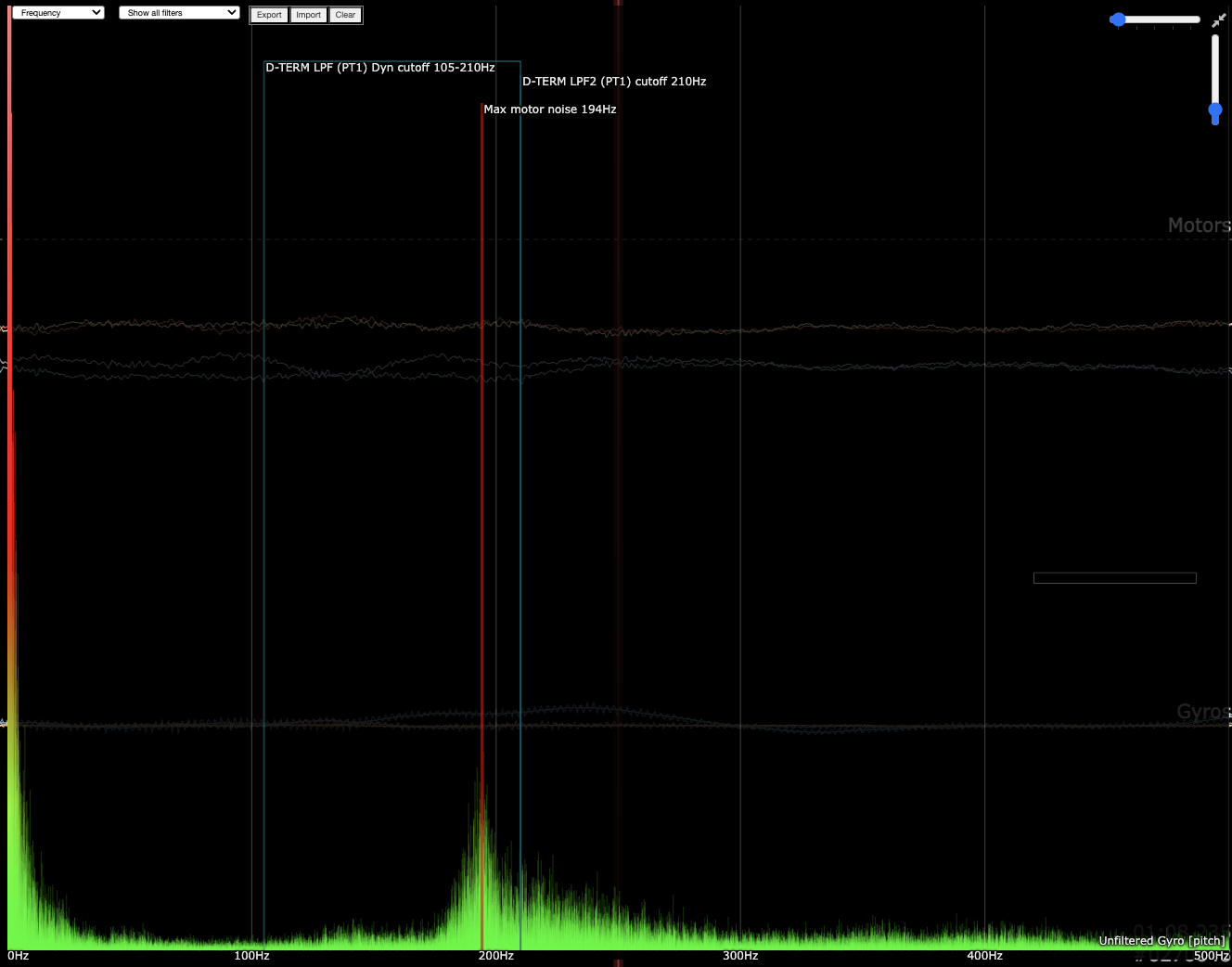Click the 300Hz axis label
Image resolution: width=1232 pixels, height=967 pixels.
coord(740,956)
